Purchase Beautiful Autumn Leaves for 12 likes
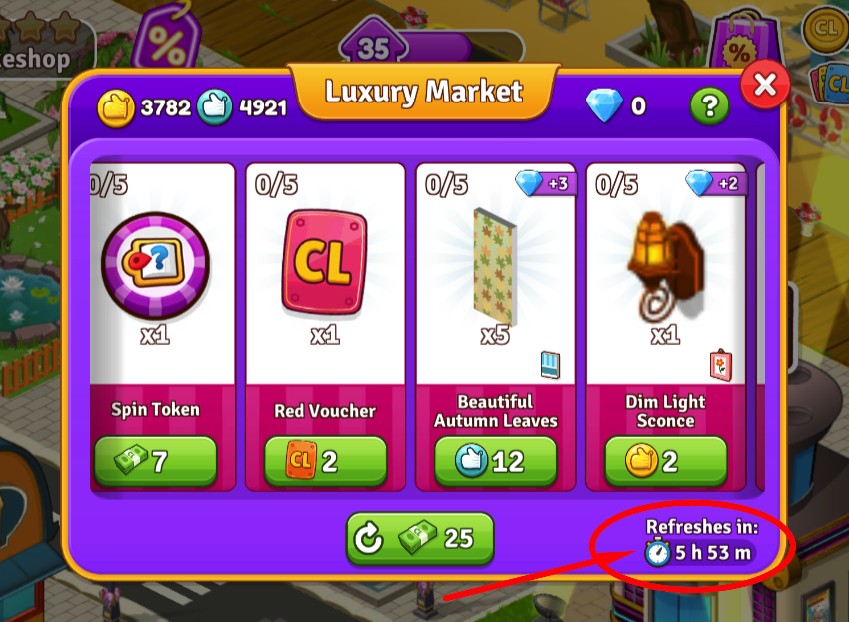 (495, 461)
